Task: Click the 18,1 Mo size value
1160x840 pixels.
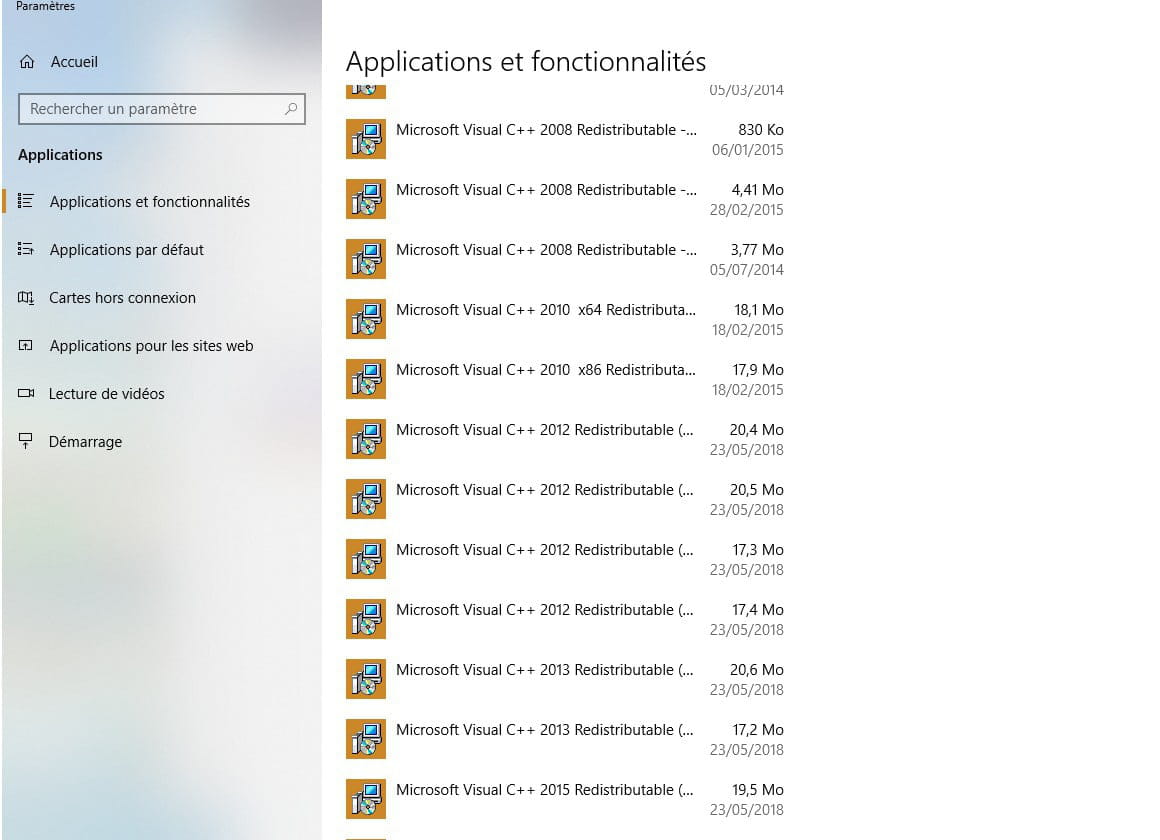Action: [759, 309]
